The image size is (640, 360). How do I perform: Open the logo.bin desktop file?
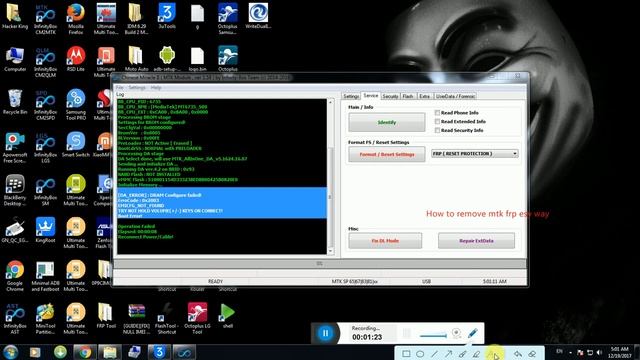click(197, 59)
